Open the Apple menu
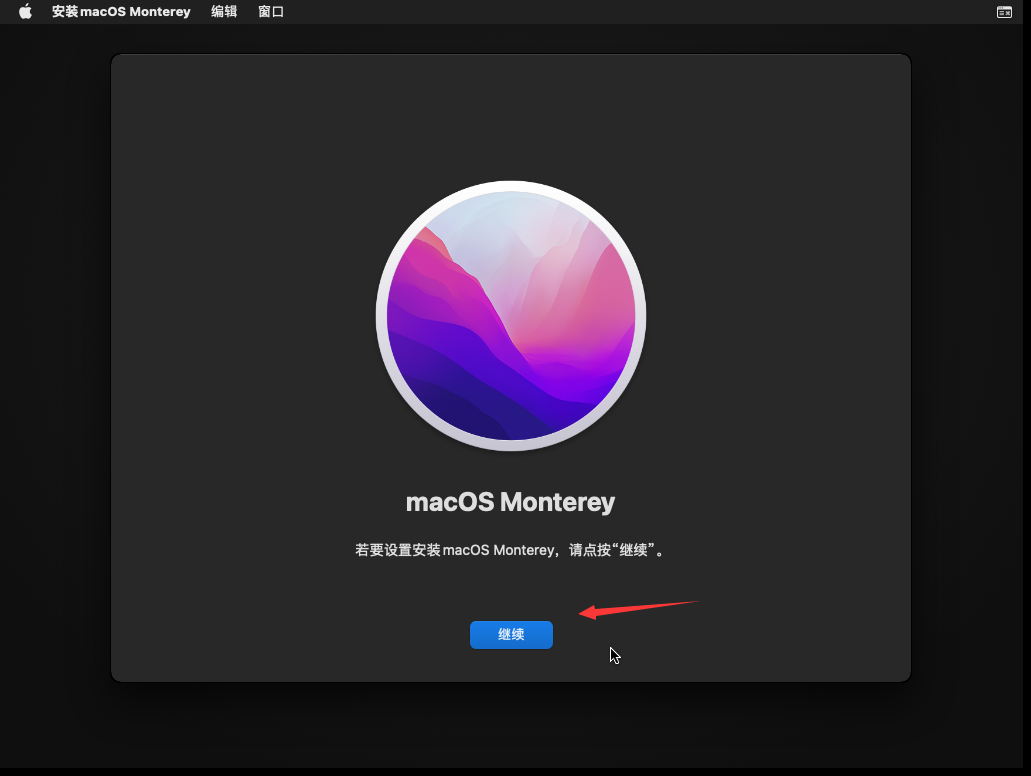The image size is (1031, 776). point(25,12)
